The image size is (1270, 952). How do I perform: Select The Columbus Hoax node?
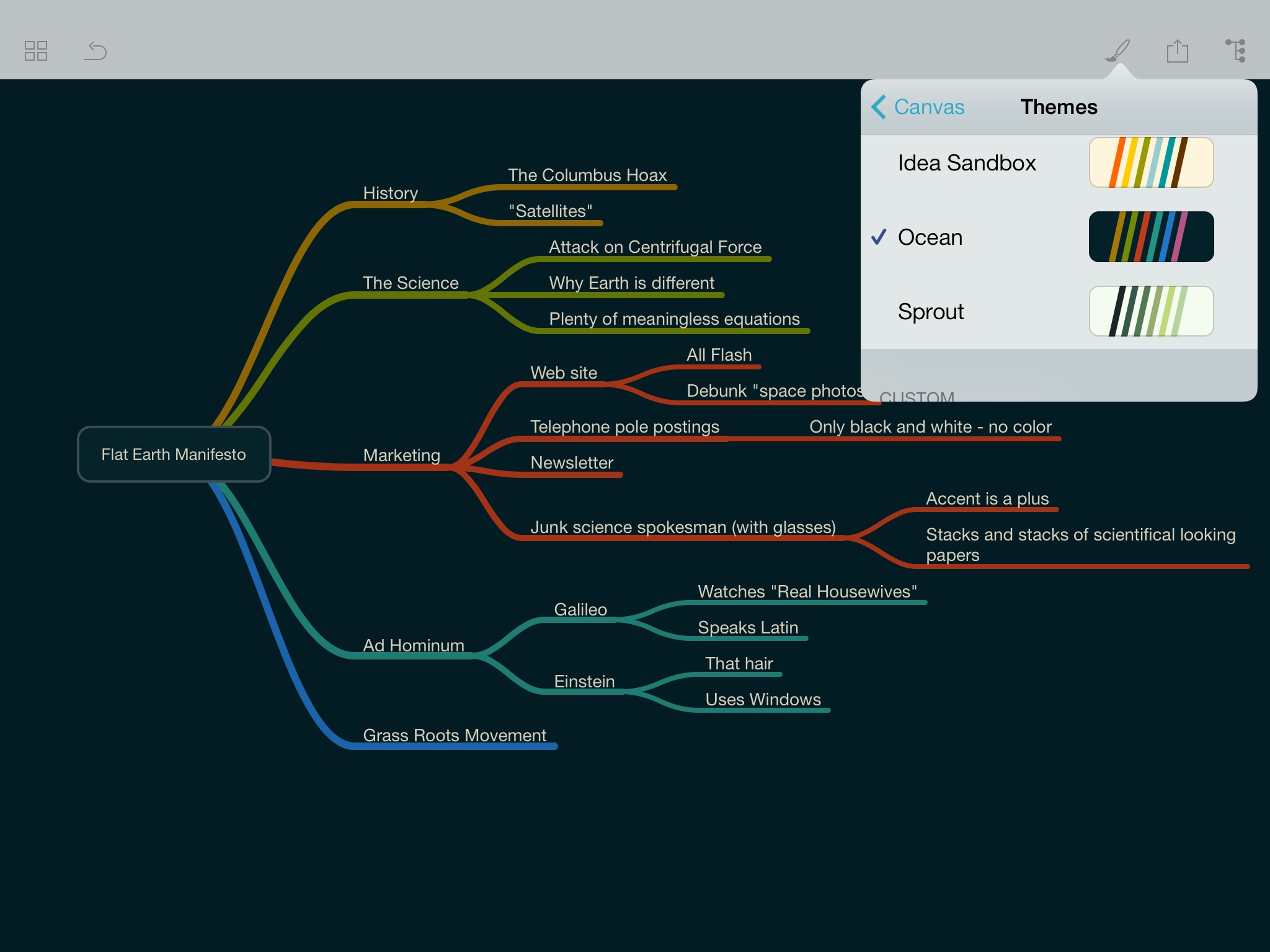pyautogui.click(x=587, y=175)
